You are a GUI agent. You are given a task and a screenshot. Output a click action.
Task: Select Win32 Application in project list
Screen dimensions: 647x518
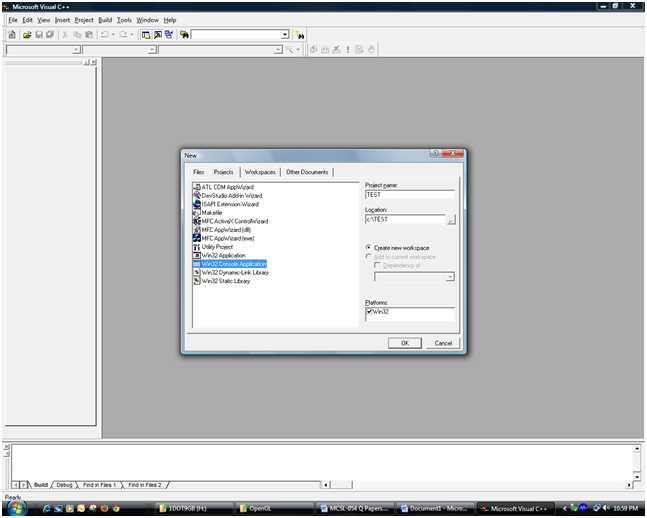click(x=223, y=255)
